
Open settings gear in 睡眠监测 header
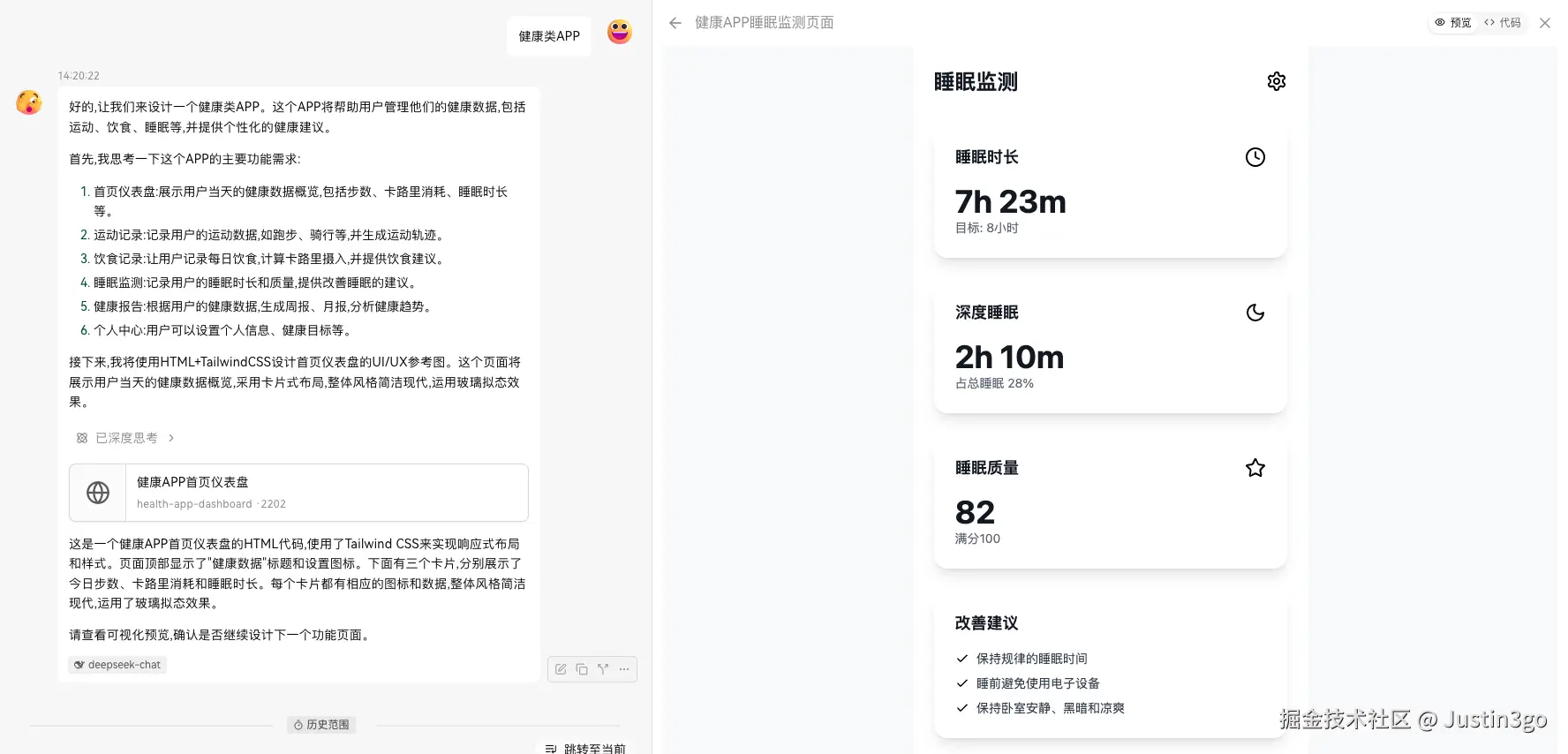[1277, 81]
